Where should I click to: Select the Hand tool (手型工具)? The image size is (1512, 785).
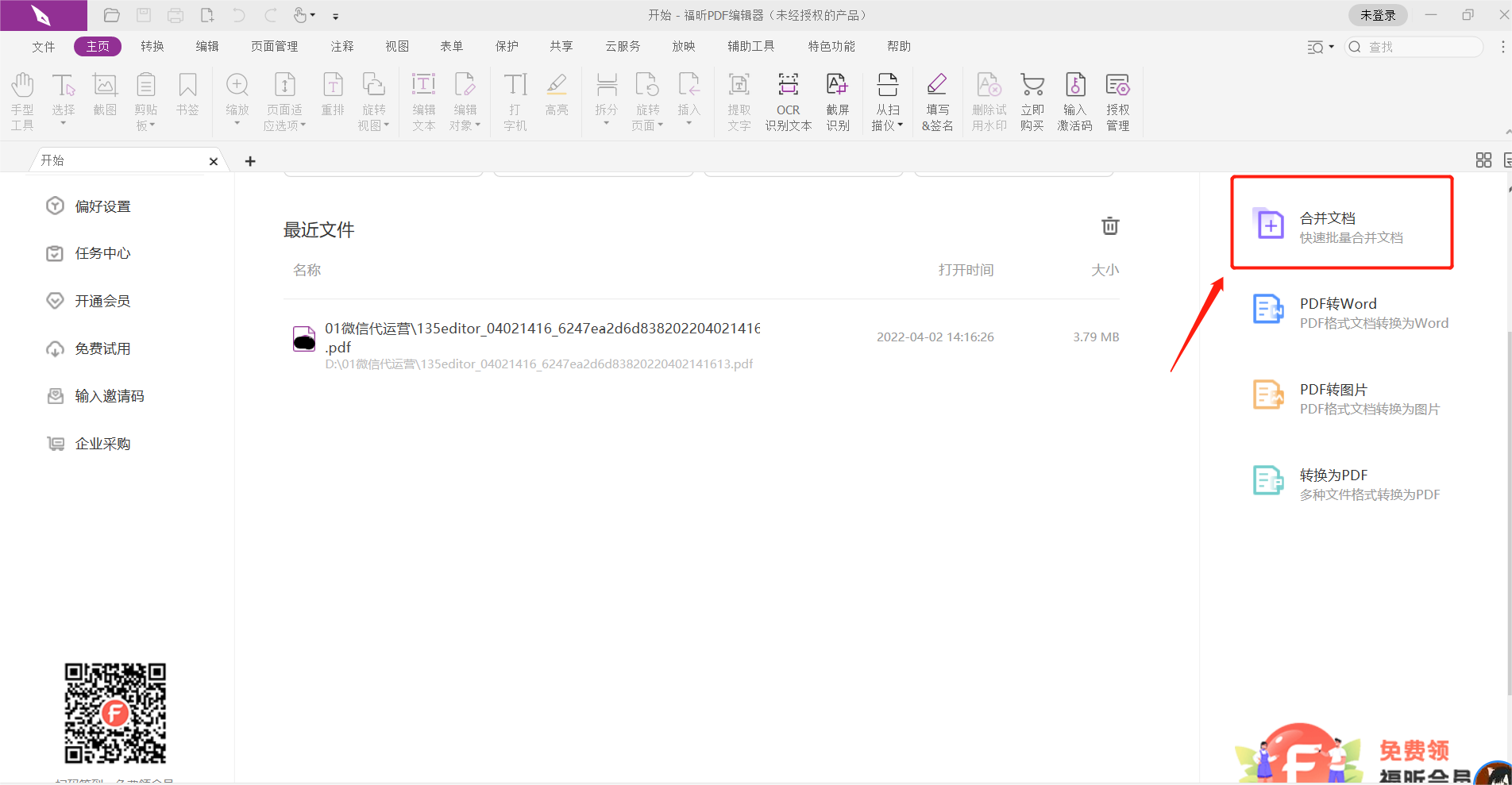[22, 100]
